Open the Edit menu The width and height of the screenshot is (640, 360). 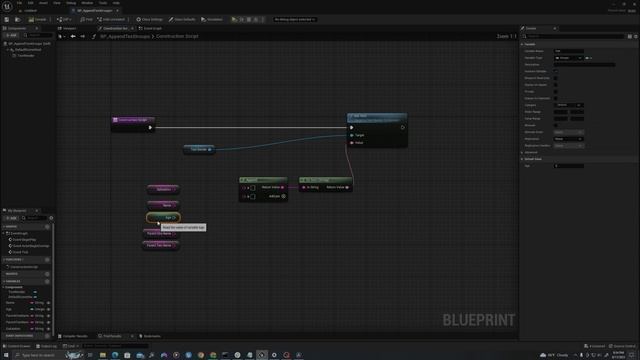[x=31, y=3]
